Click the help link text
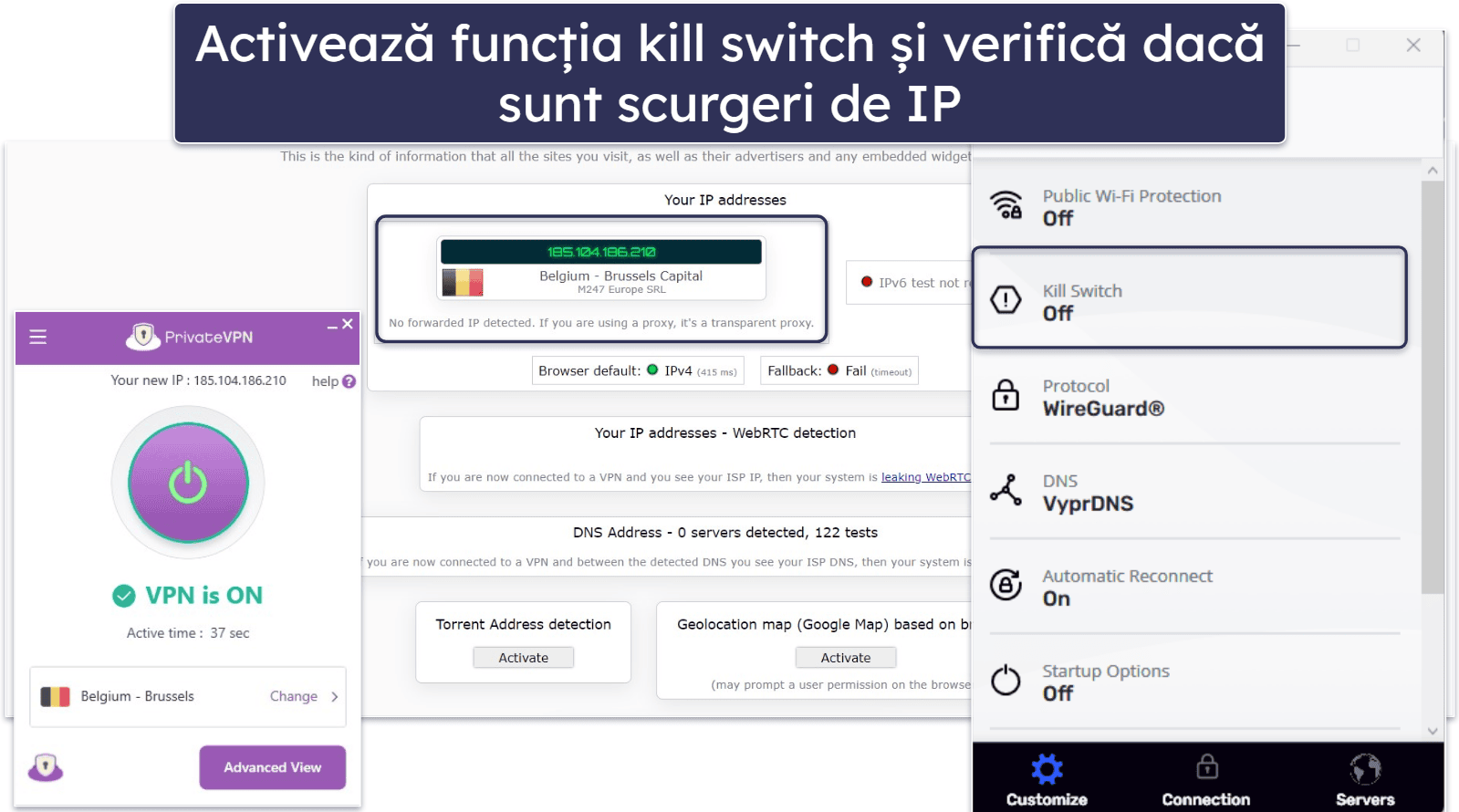This screenshot has width=1459, height=812. point(325,381)
